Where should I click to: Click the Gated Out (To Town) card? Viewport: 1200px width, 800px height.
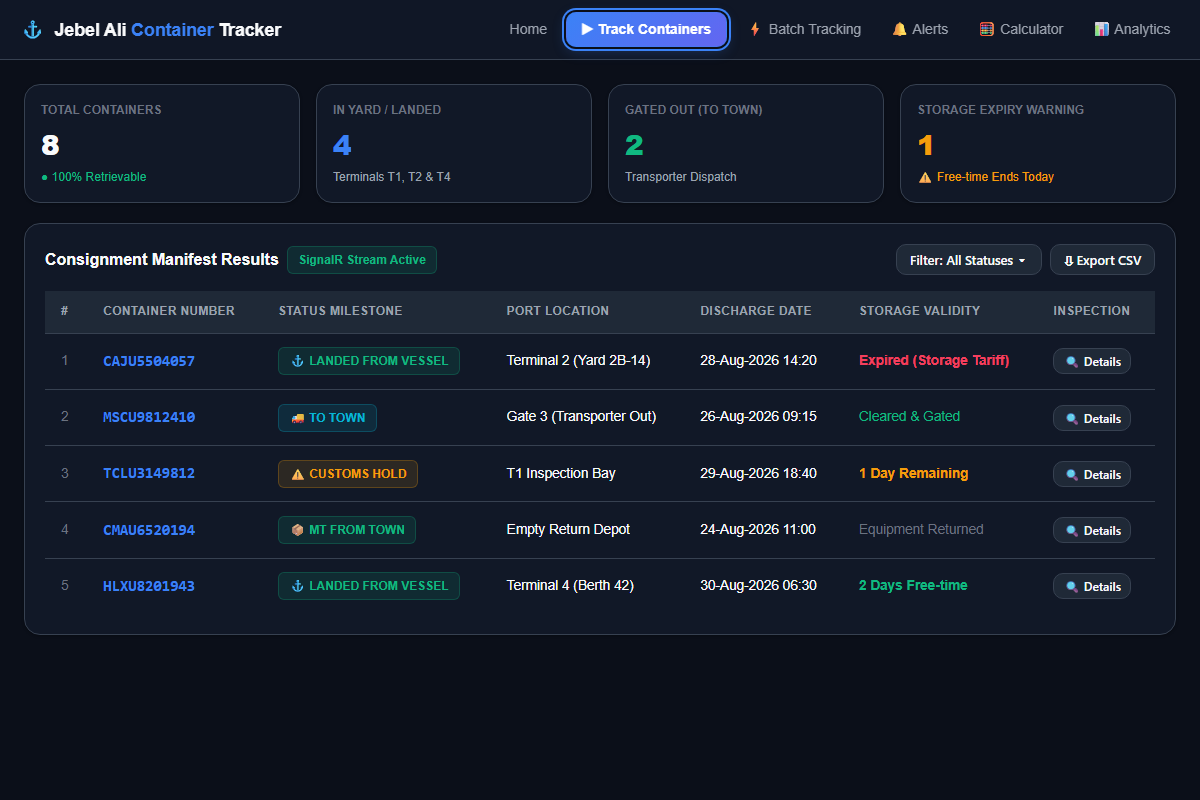[746, 143]
